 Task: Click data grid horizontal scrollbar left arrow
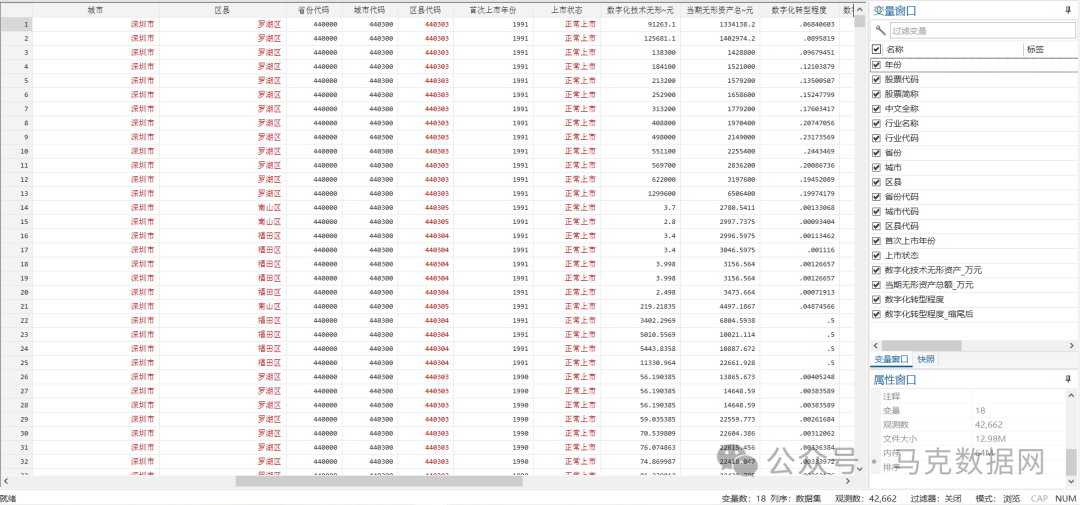click(x=6, y=481)
